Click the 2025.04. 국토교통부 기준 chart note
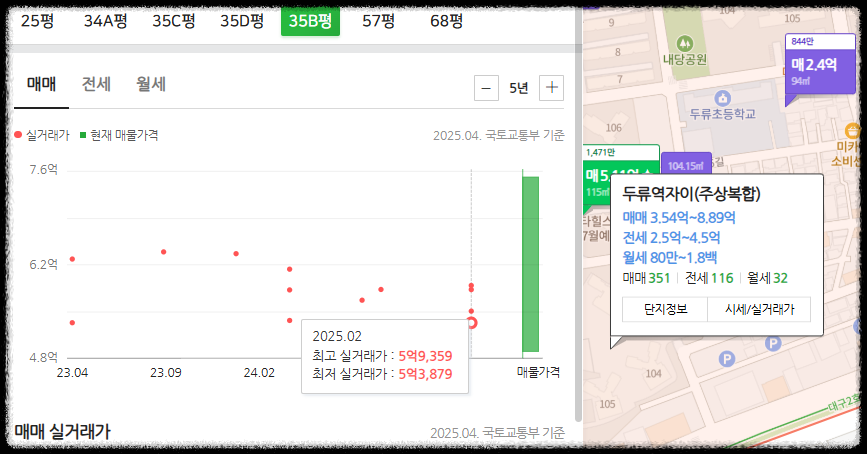The height and width of the screenshot is (454, 867). coord(499,135)
